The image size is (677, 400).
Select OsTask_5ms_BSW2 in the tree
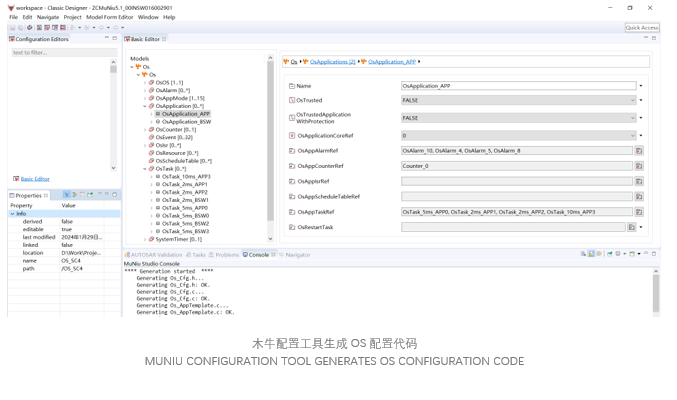[185, 224]
